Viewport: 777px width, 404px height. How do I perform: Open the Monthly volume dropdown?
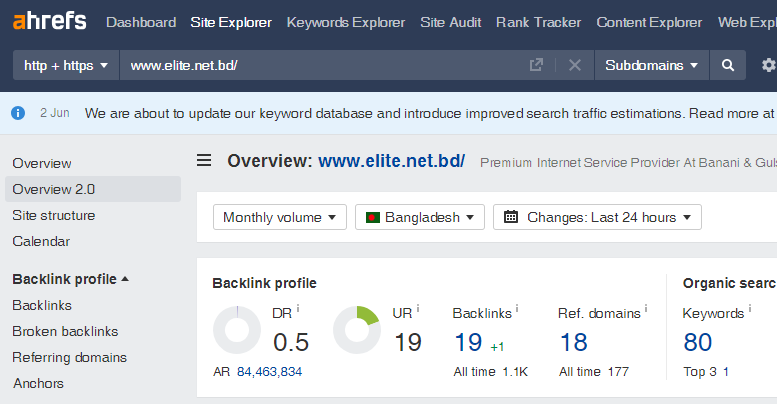click(x=279, y=217)
